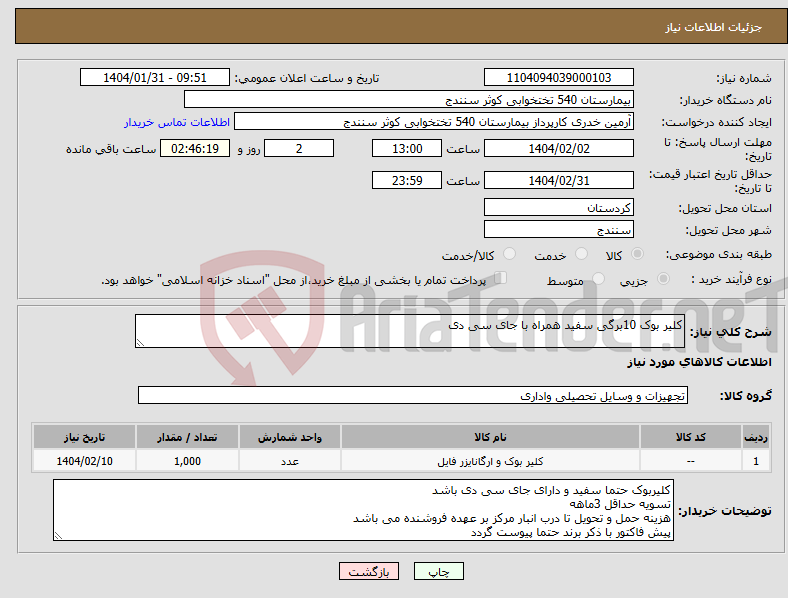This screenshot has width=788, height=598.
Task: Click the quantity cell 1,000
Action: (187, 461)
